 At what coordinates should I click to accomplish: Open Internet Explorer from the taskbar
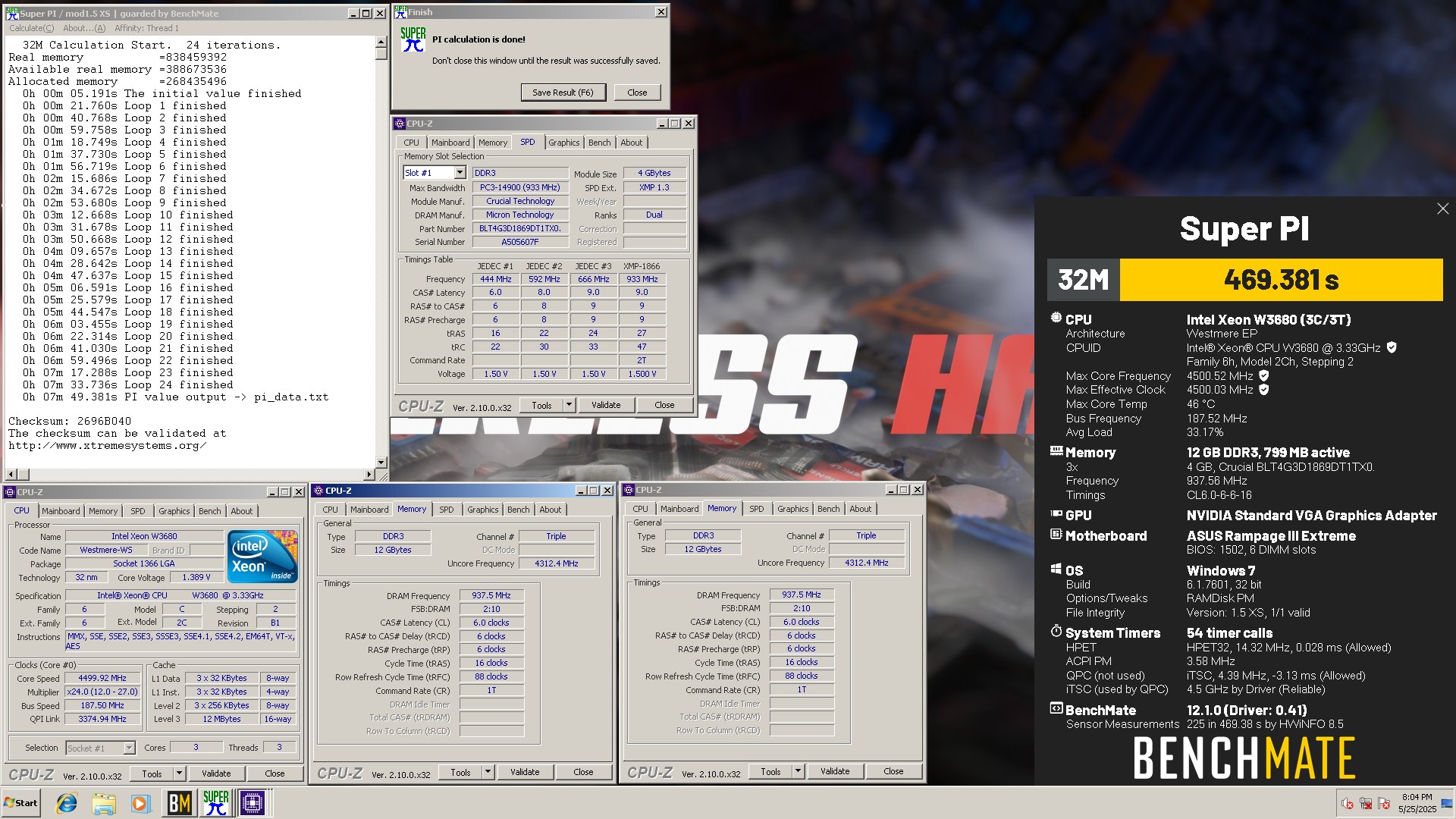tap(67, 803)
